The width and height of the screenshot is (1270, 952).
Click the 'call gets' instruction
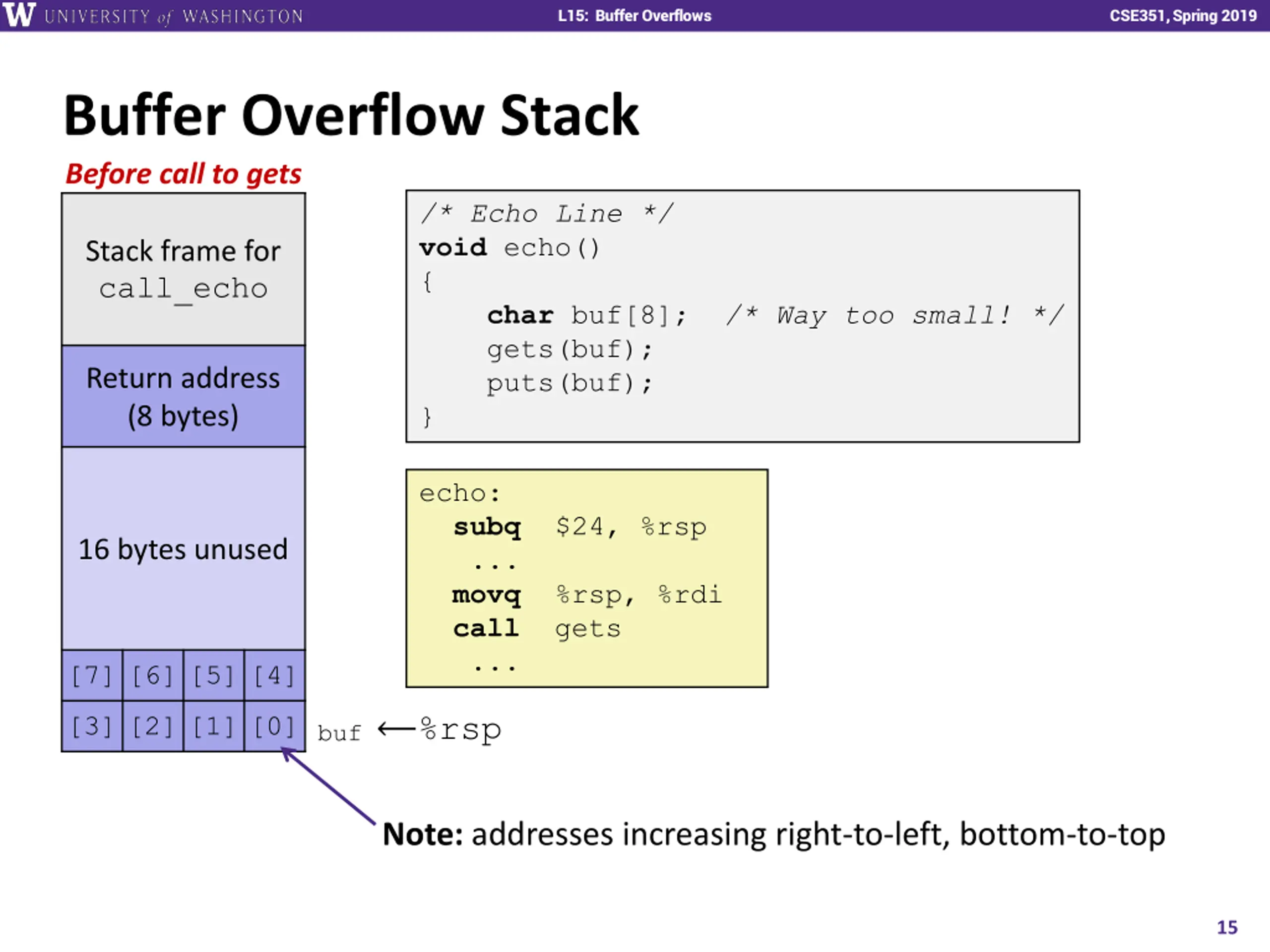537,628
